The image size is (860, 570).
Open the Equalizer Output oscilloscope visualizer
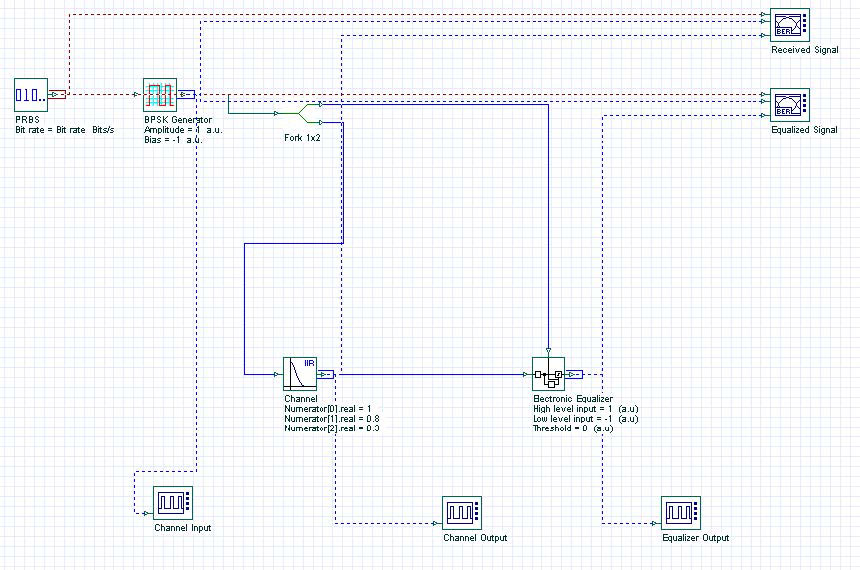(x=681, y=513)
